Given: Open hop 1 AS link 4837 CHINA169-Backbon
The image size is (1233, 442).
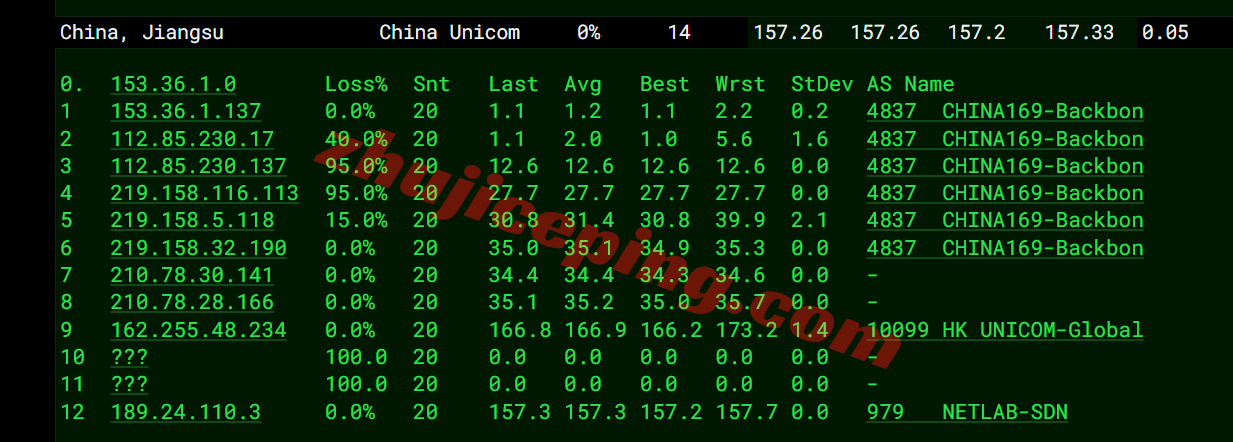Looking at the screenshot, I should tap(1005, 111).
